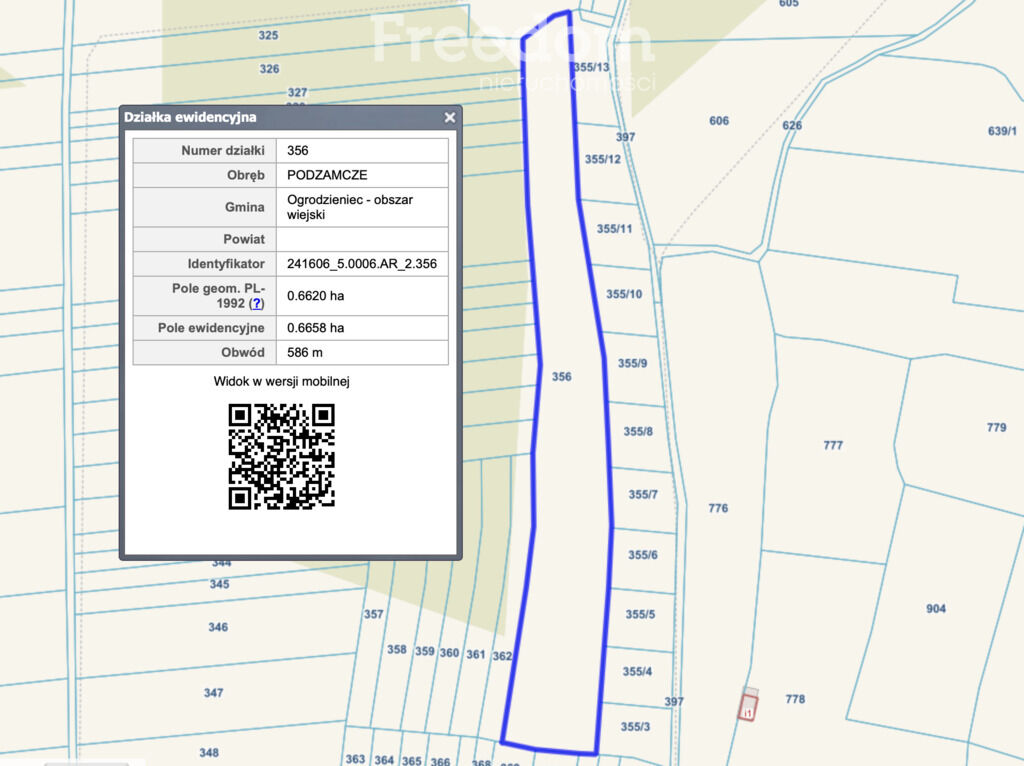Select parcel 904 on the map
Screen dimensions: 1024x766
click(936, 608)
